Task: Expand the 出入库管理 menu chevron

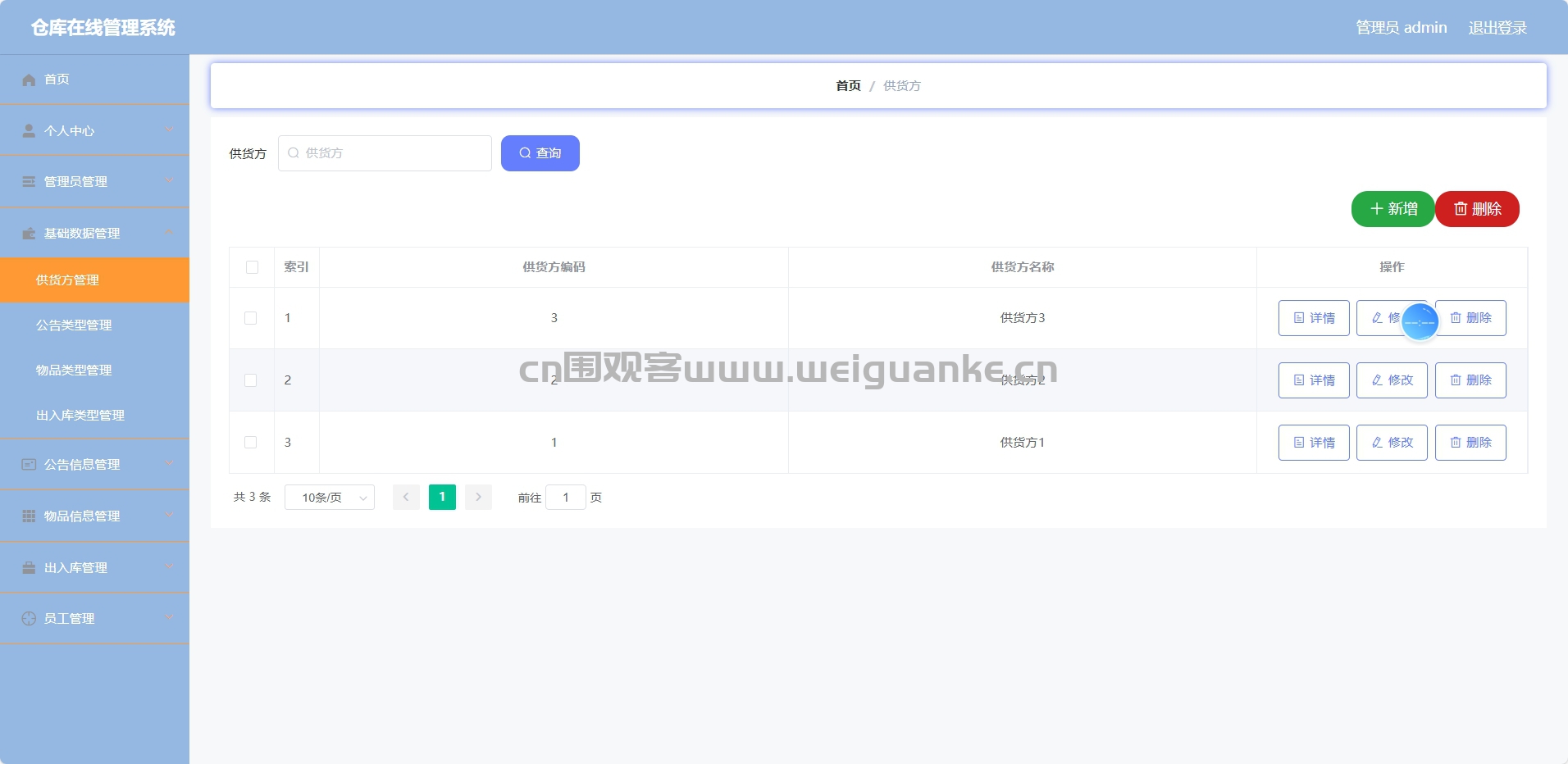Action: coord(170,566)
